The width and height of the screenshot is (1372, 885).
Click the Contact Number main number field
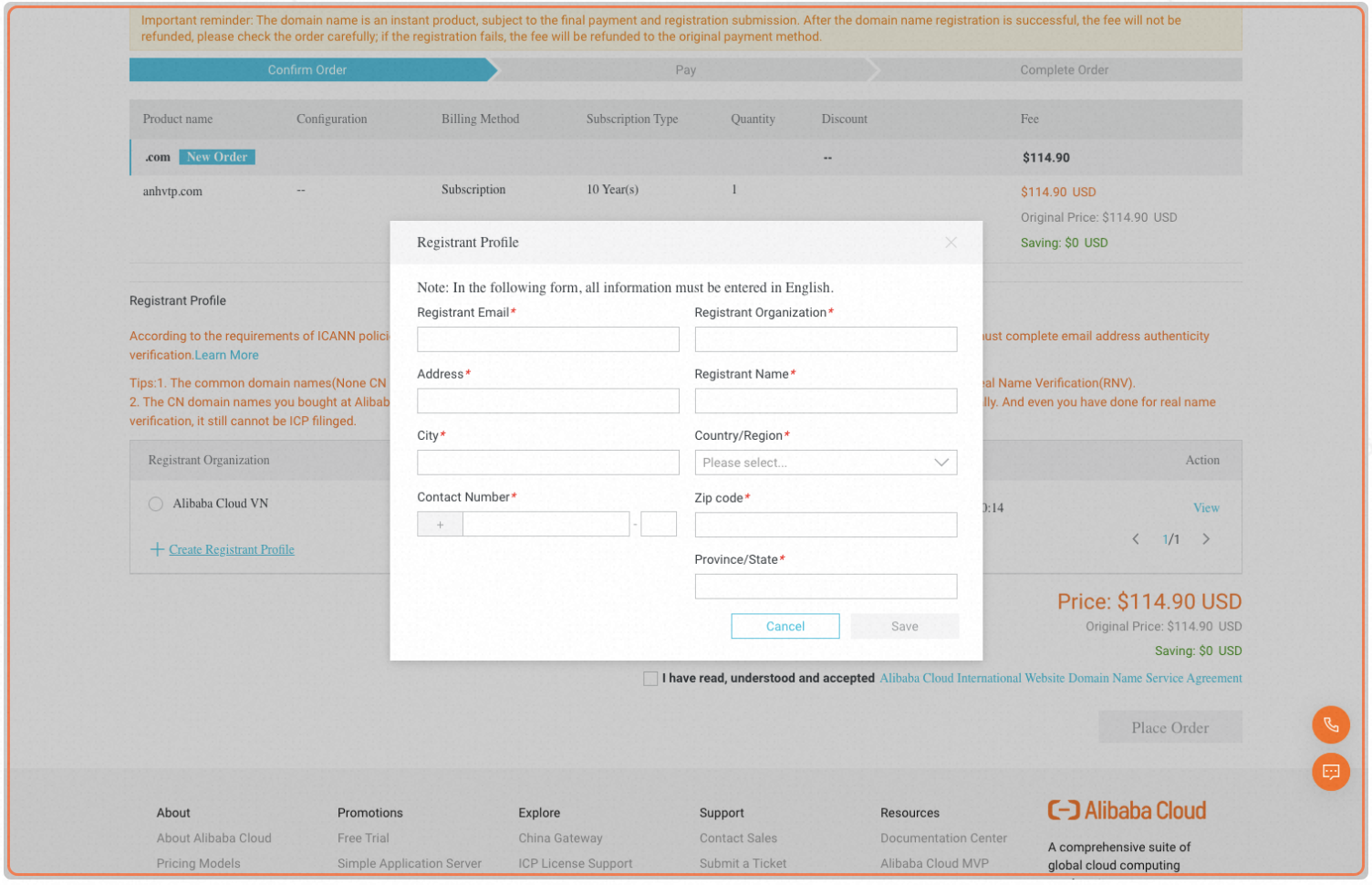546,525
